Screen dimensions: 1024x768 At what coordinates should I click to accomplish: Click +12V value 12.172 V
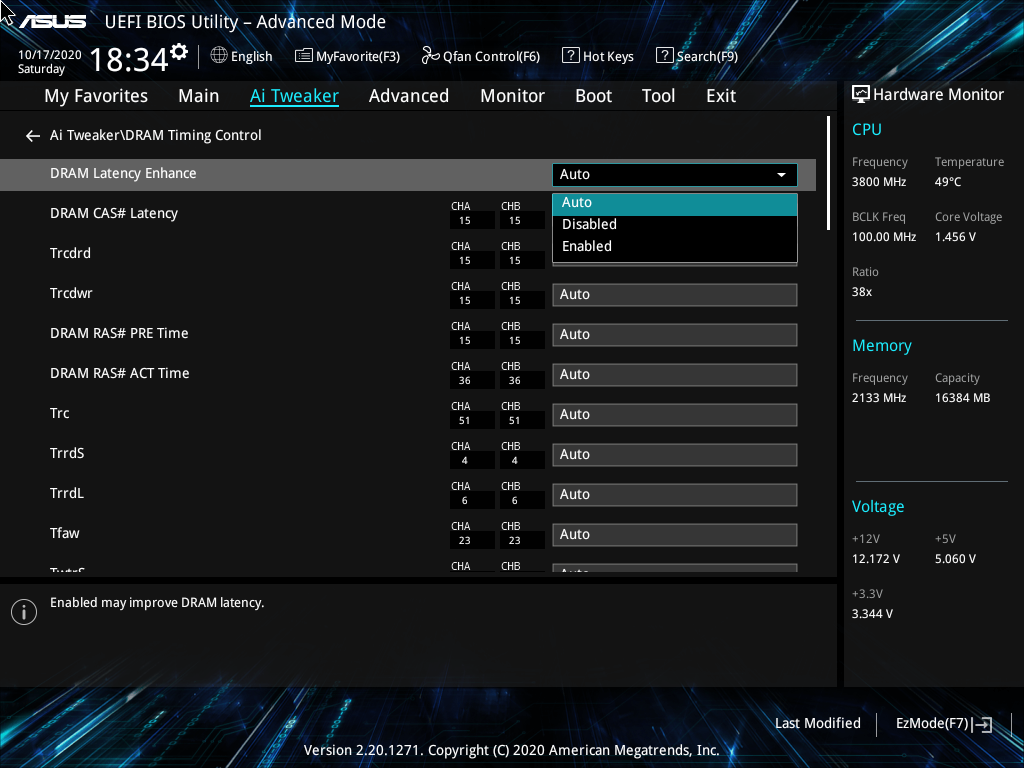tap(876, 559)
